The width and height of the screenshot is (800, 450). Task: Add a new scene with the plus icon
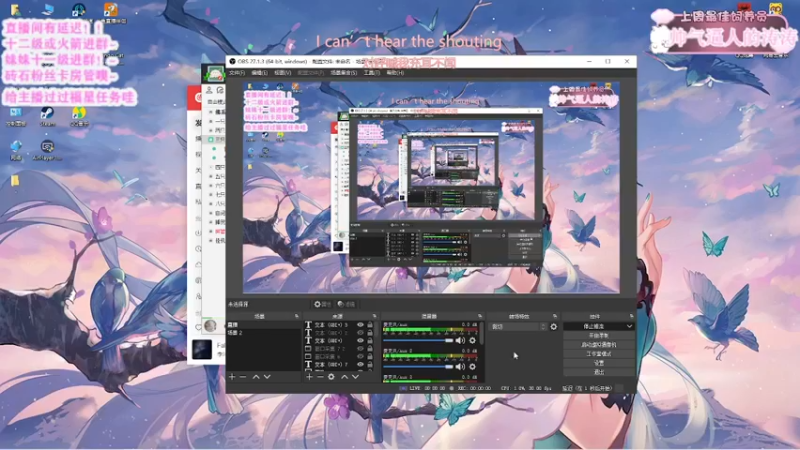tap(232, 377)
